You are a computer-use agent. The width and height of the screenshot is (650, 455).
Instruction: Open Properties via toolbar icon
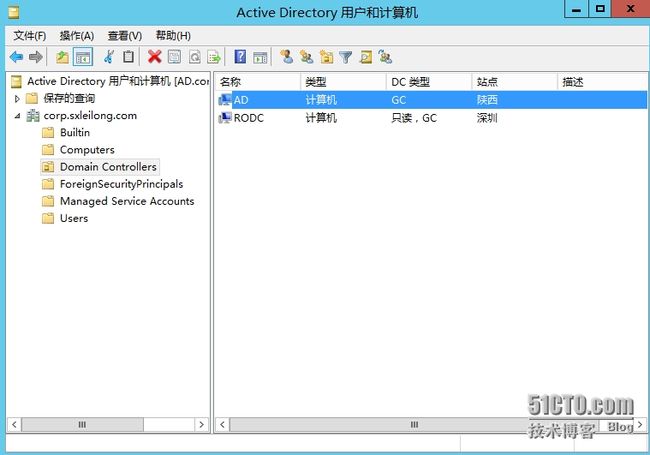pyautogui.click(x=175, y=57)
